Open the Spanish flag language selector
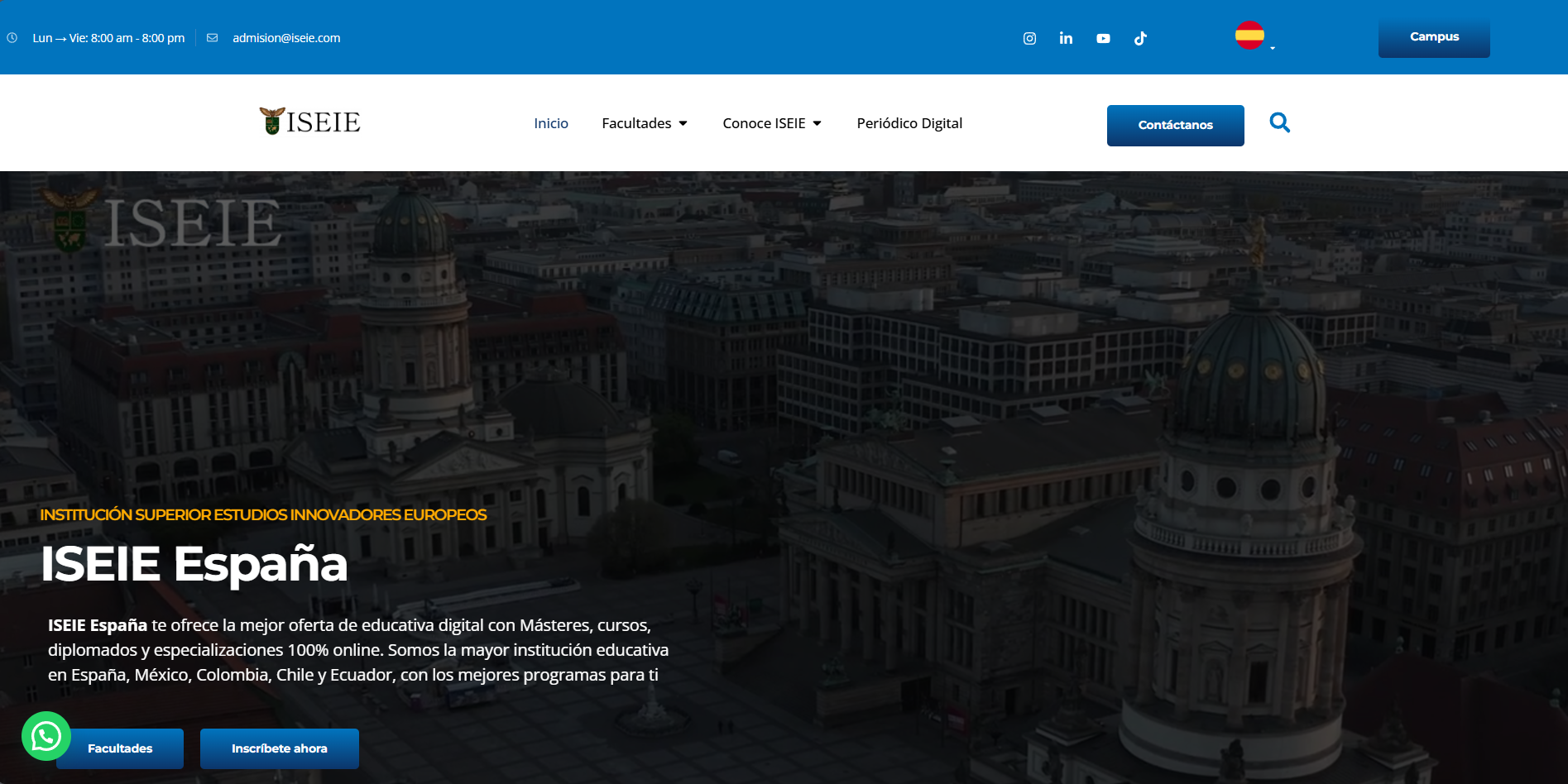The height and width of the screenshot is (784, 1568). [x=1249, y=36]
